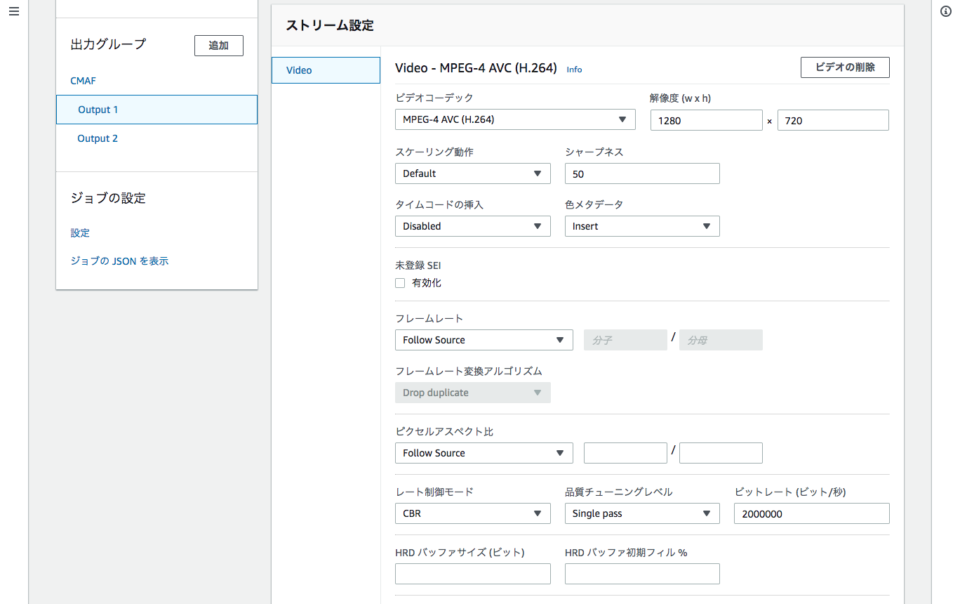This screenshot has width=960, height=604.
Task: Click the Info link beside Video - MPEG-4 AVC
Action: [574, 70]
